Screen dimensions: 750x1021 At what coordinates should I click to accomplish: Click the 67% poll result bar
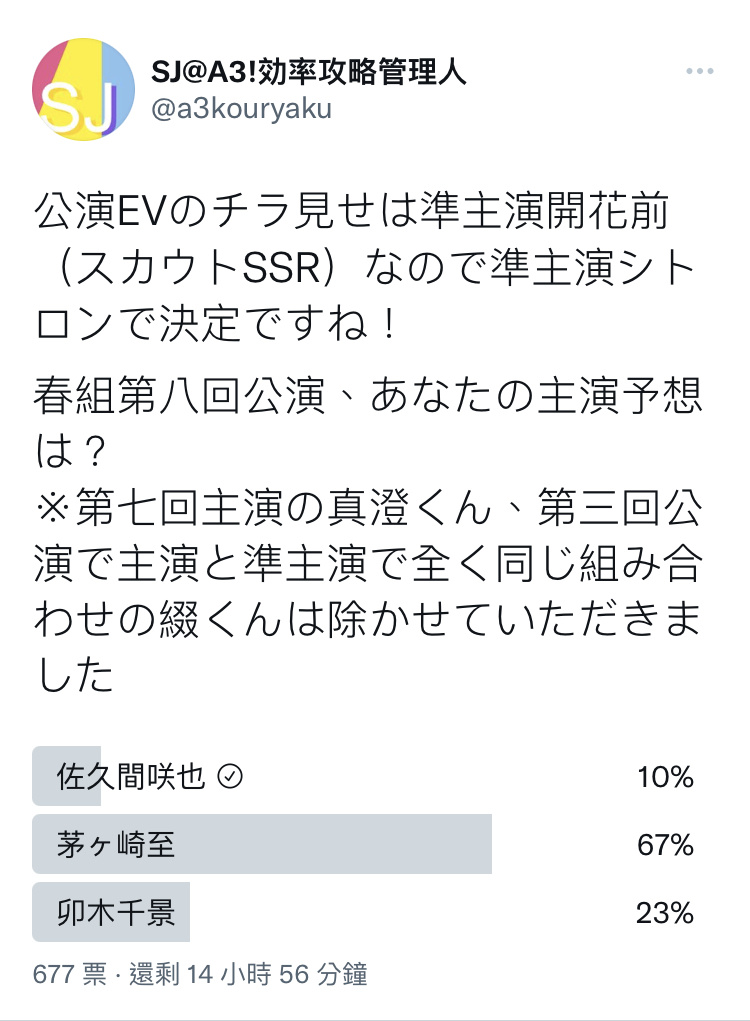262,844
